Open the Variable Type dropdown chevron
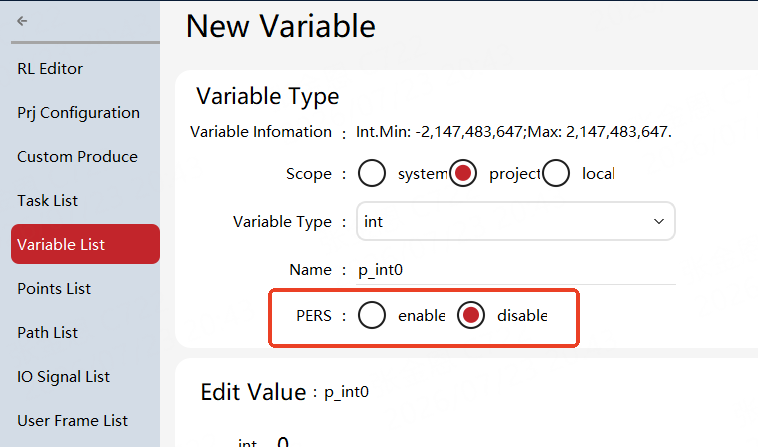This screenshot has height=447, width=758. [x=658, y=221]
